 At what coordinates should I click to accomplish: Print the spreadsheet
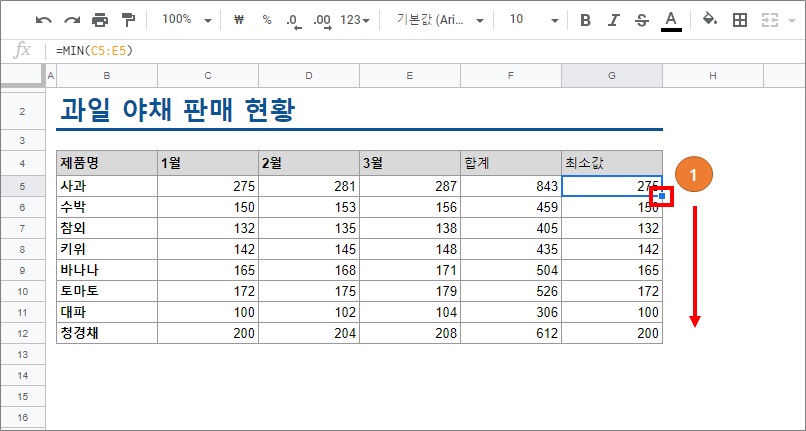point(100,20)
